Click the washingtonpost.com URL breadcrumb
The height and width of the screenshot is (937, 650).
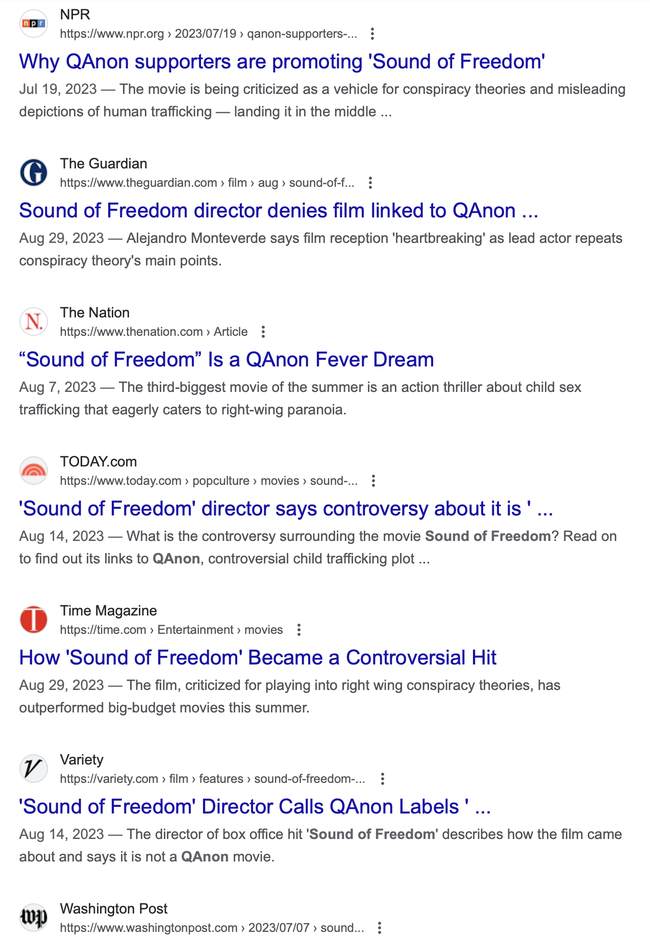(211, 927)
